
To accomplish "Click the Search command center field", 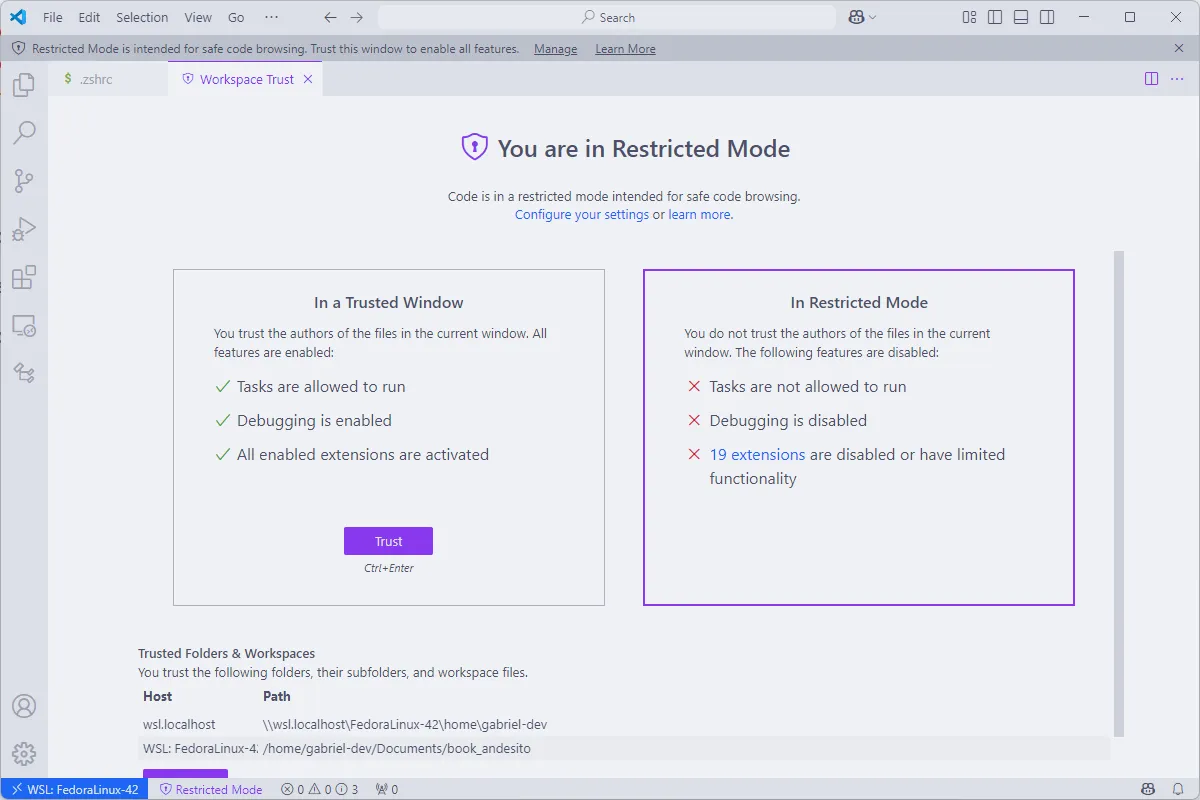I will [x=607, y=17].
